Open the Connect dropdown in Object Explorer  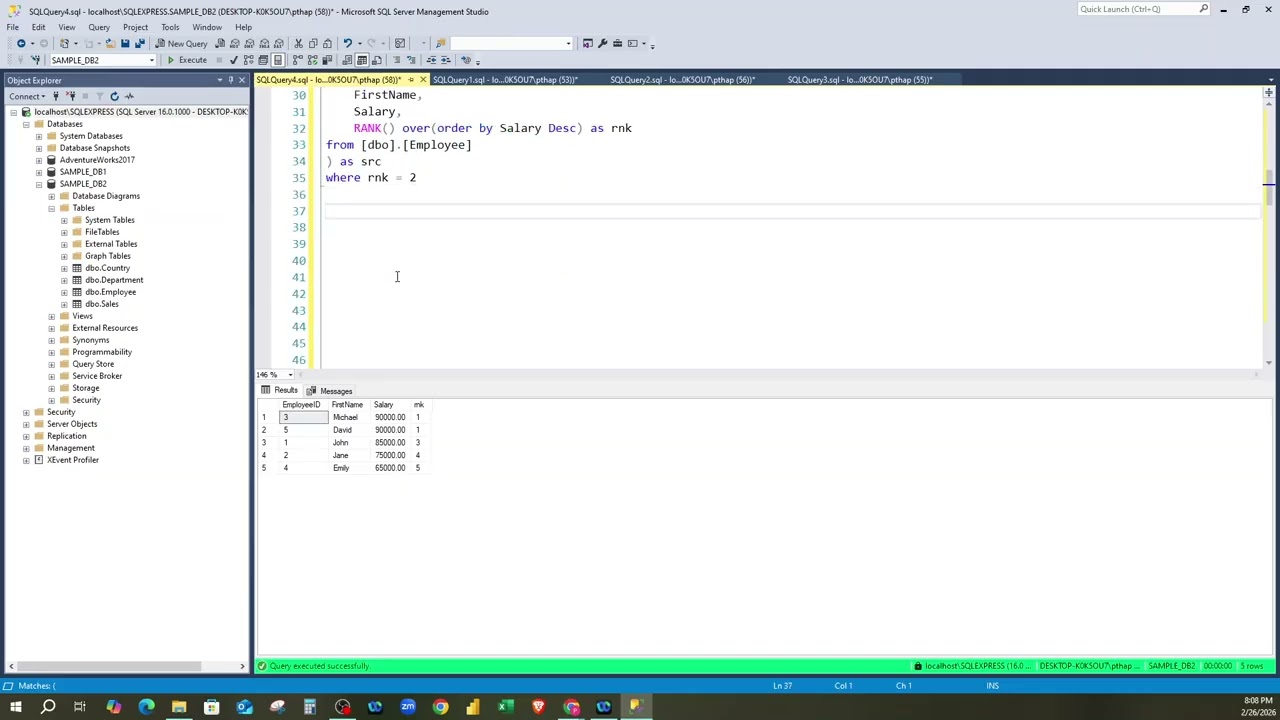click(26, 96)
